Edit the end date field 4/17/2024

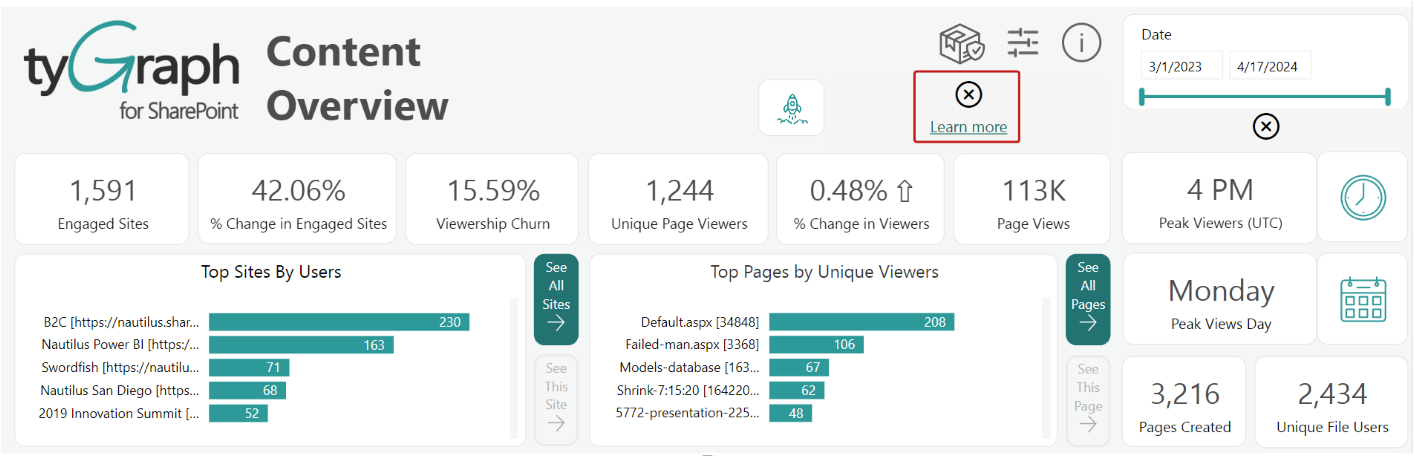coord(1270,67)
